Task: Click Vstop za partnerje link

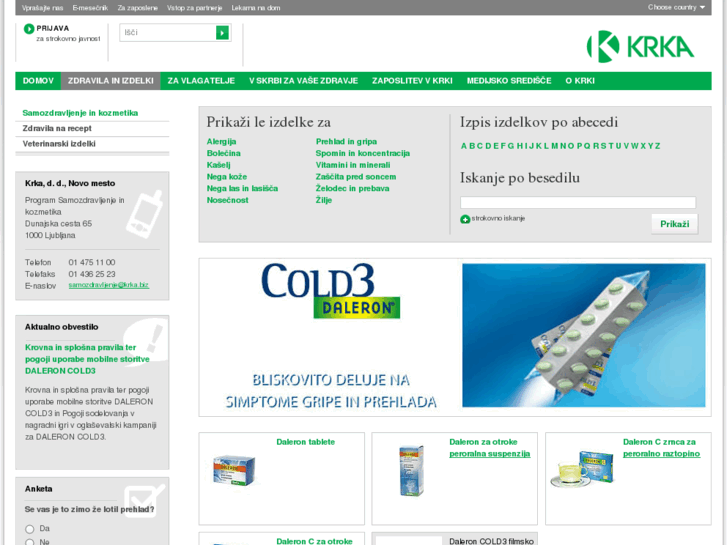Action: (195, 8)
